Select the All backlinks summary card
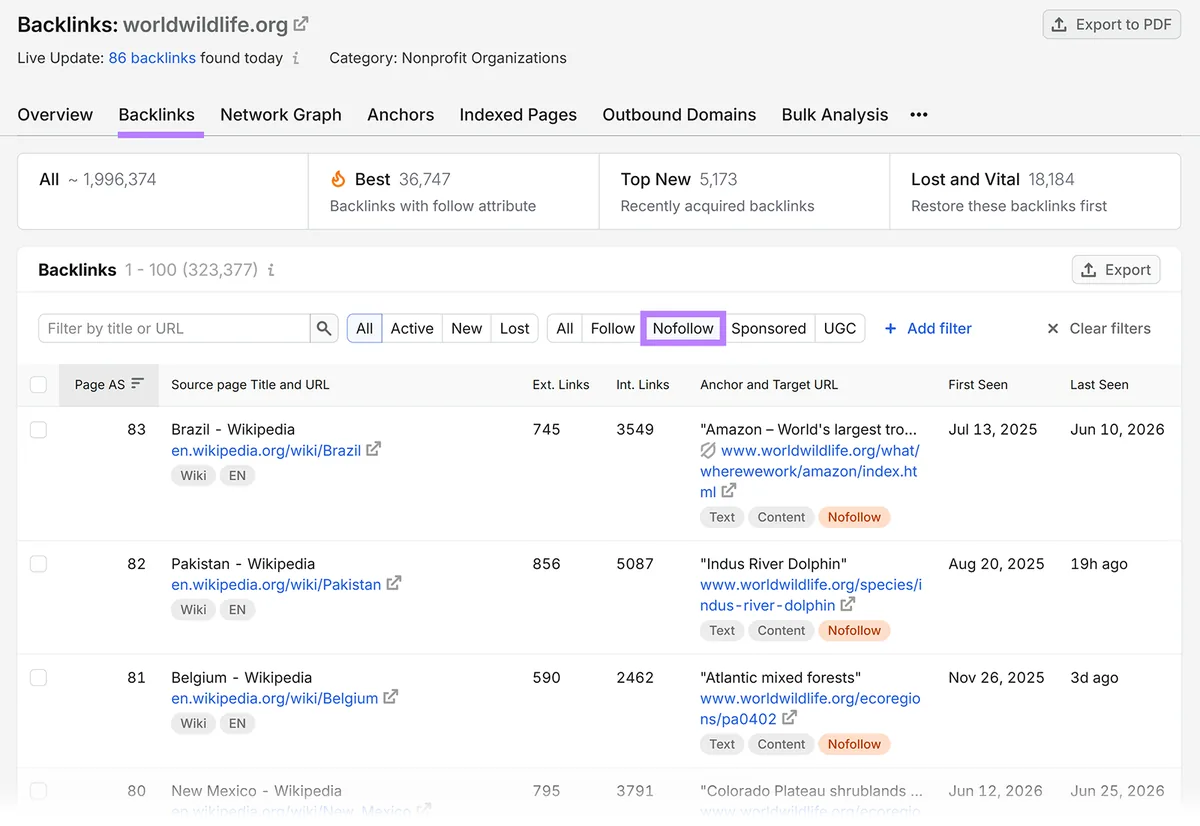The height and width of the screenshot is (826, 1200). [163, 191]
